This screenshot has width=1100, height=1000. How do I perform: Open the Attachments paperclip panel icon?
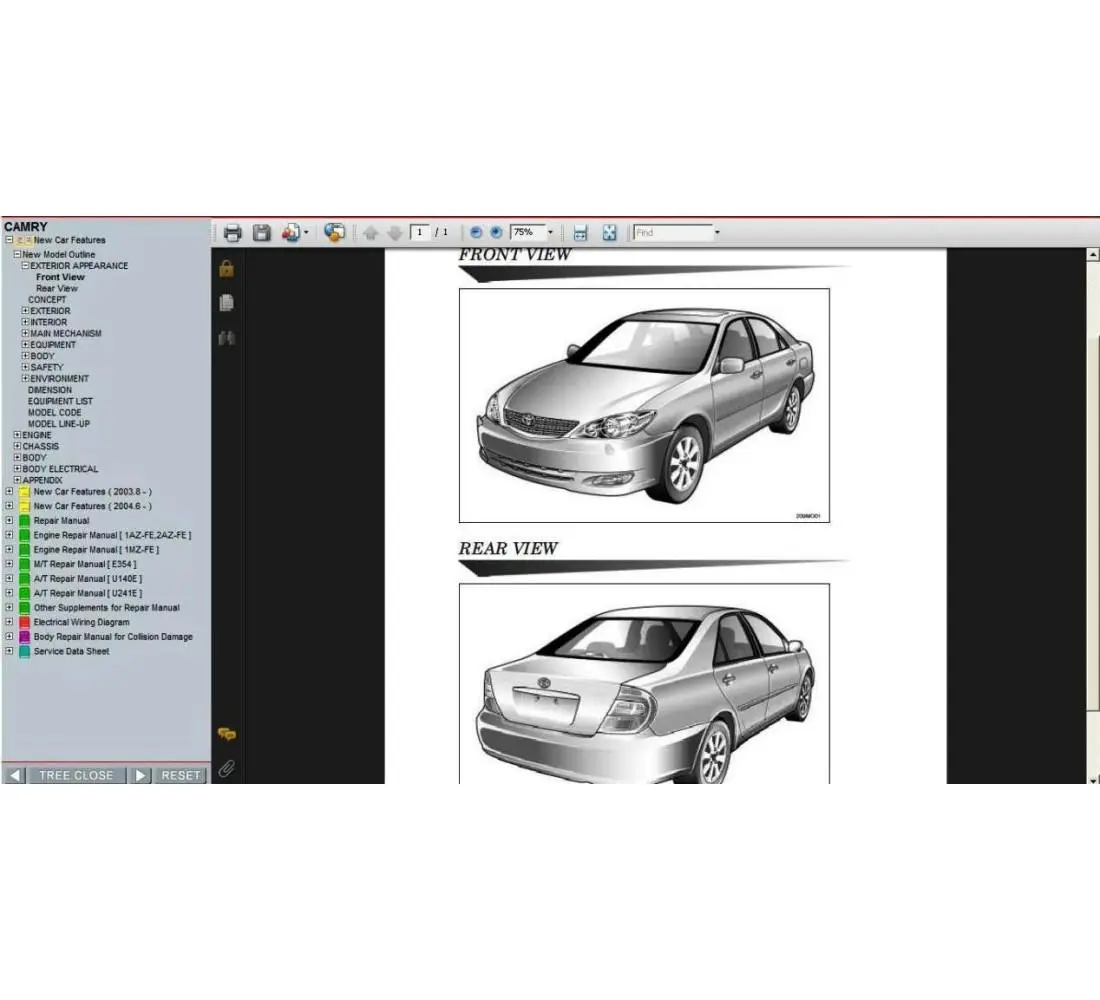(x=226, y=768)
